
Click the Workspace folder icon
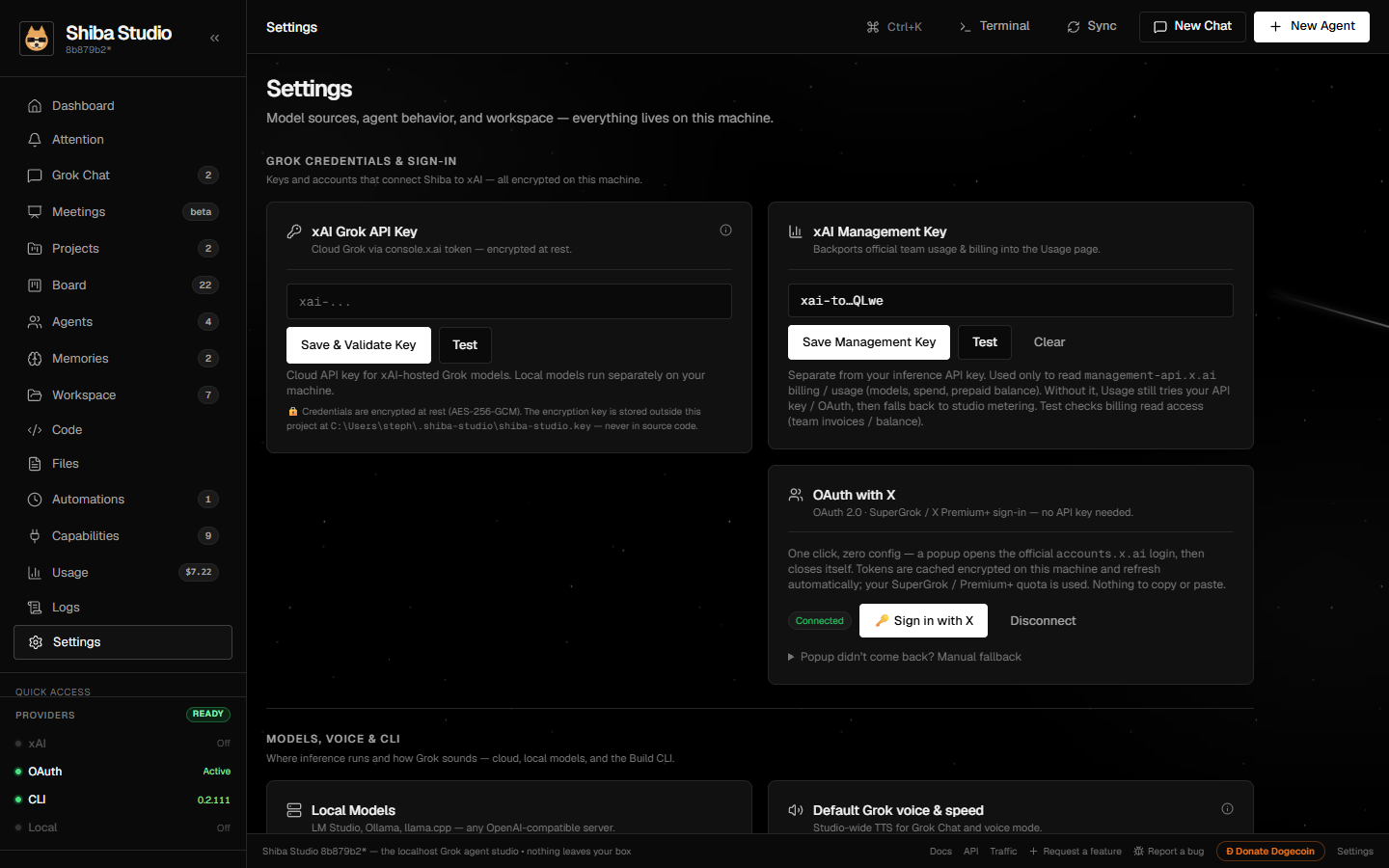coord(35,395)
